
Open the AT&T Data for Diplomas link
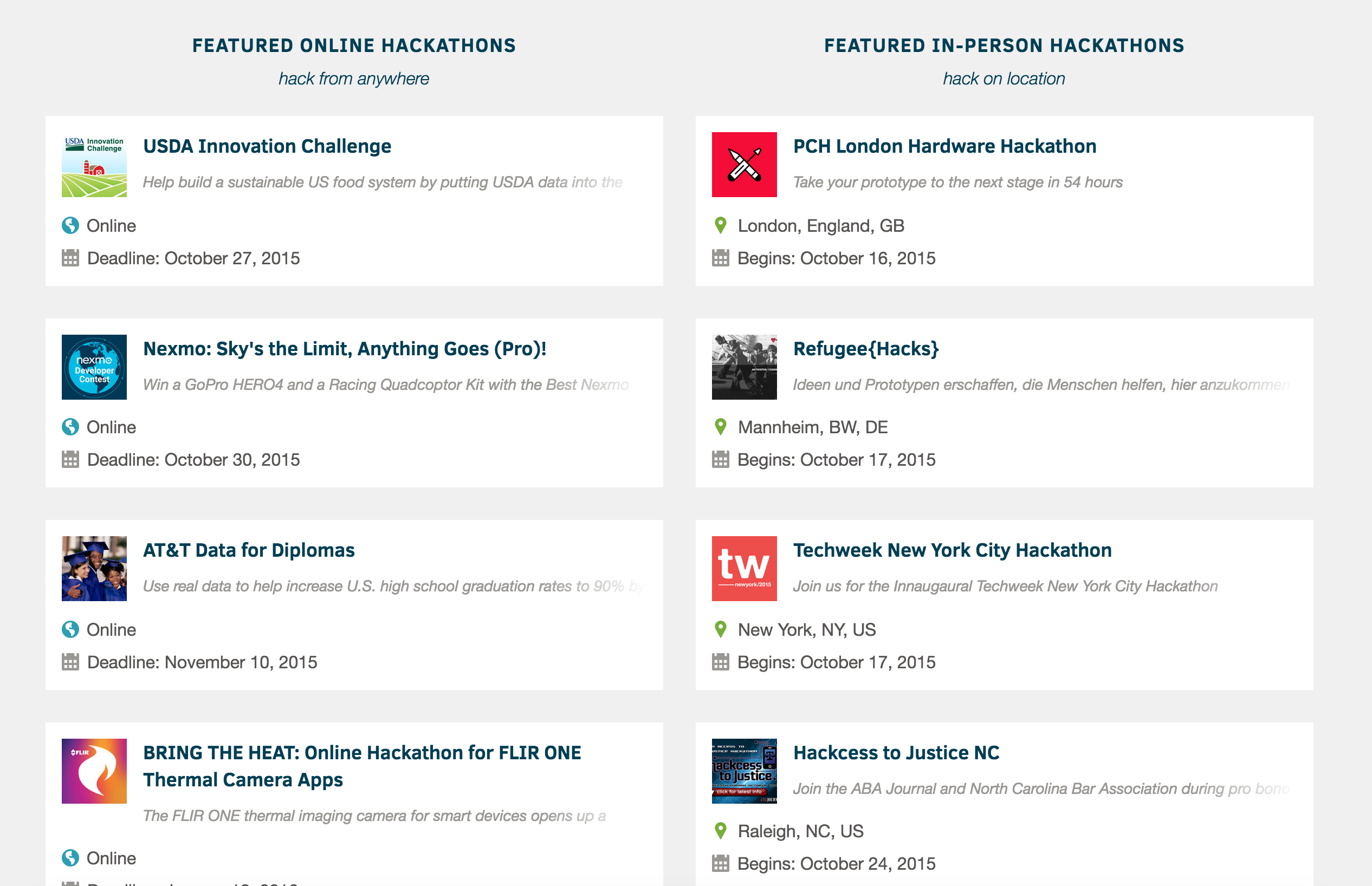pyautogui.click(x=249, y=550)
